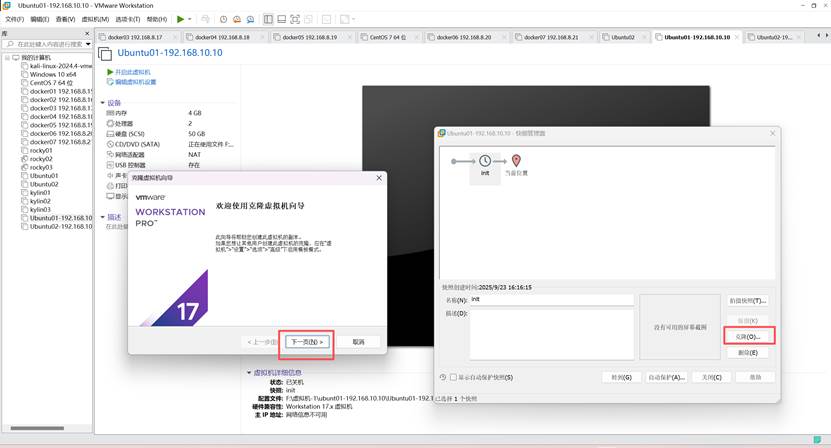Open the 选项卡(T) menu
The width and height of the screenshot is (831, 448).
(128, 19)
